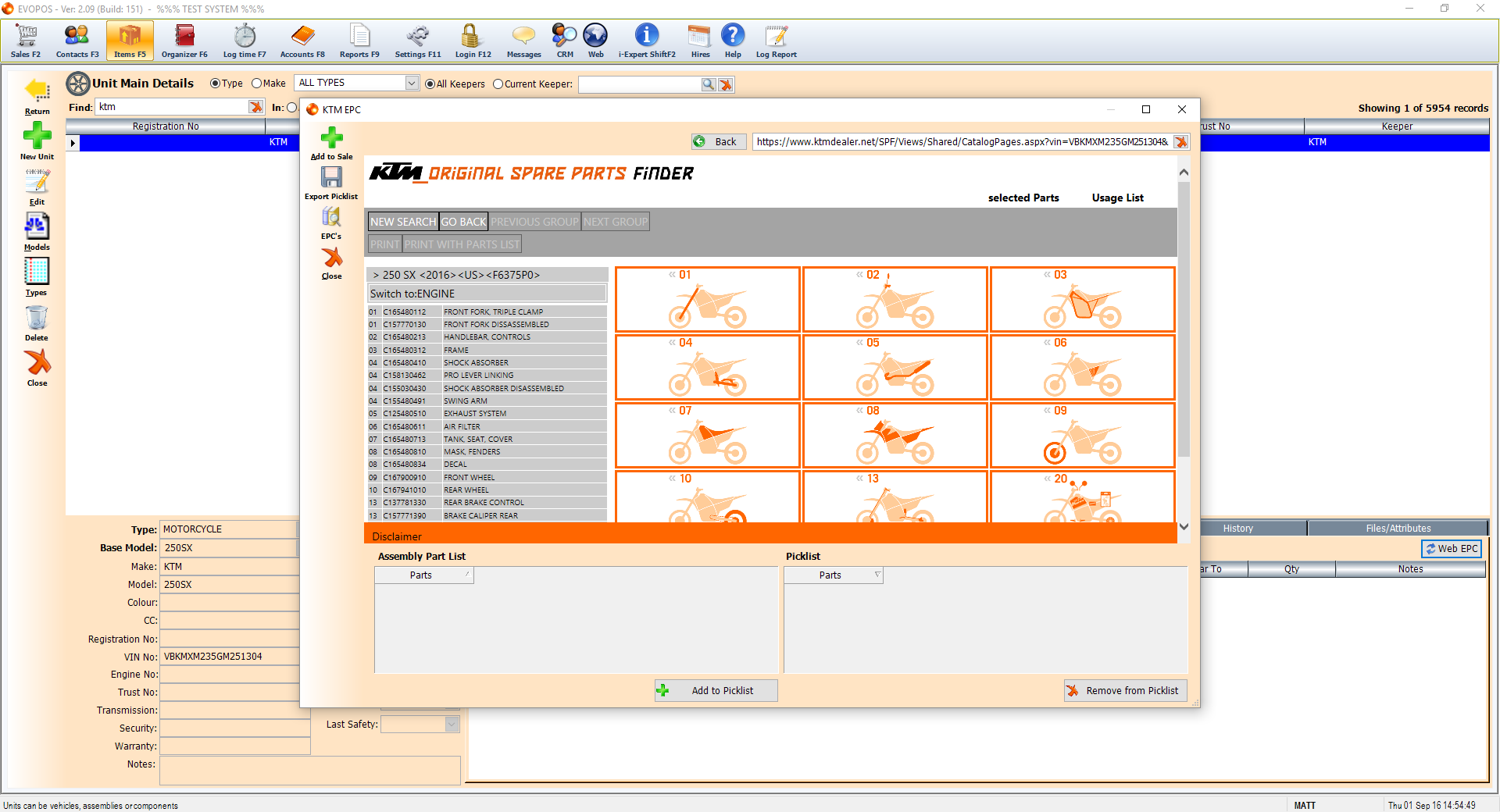Open Sales F2 in main toolbar
The height and width of the screenshot is (812, 1500).
pyautogui.click(x=26, y=41)
